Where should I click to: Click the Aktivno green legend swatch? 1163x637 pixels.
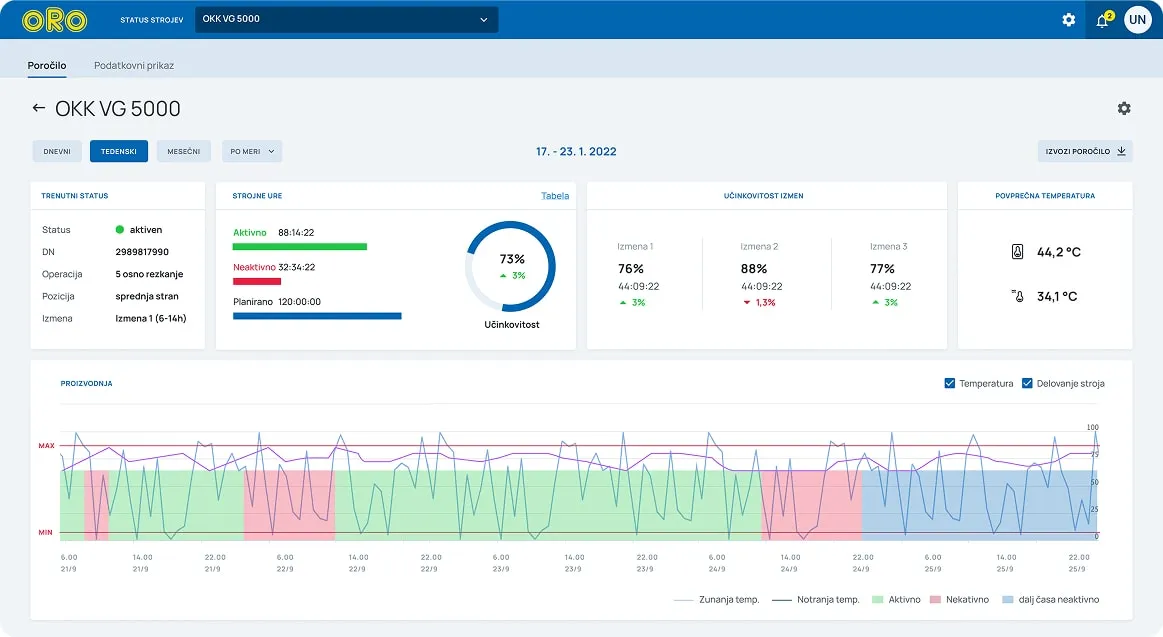878,599
